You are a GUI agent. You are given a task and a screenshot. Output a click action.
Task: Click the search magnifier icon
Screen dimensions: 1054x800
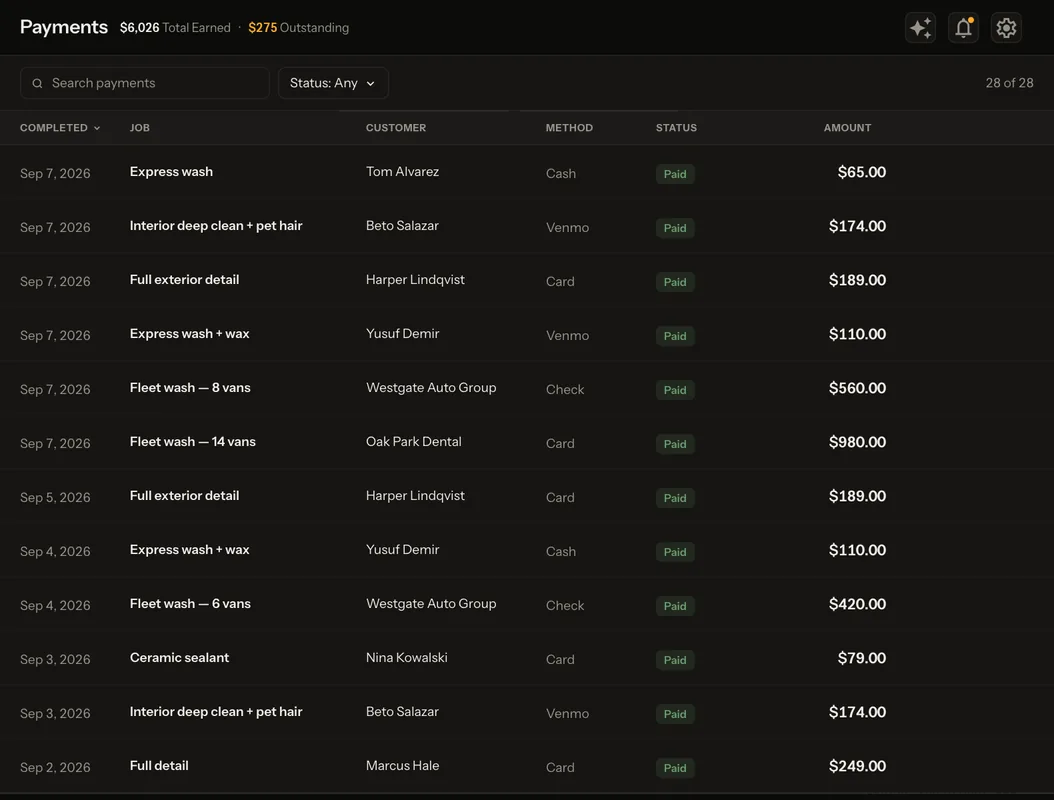click(38, 83)
